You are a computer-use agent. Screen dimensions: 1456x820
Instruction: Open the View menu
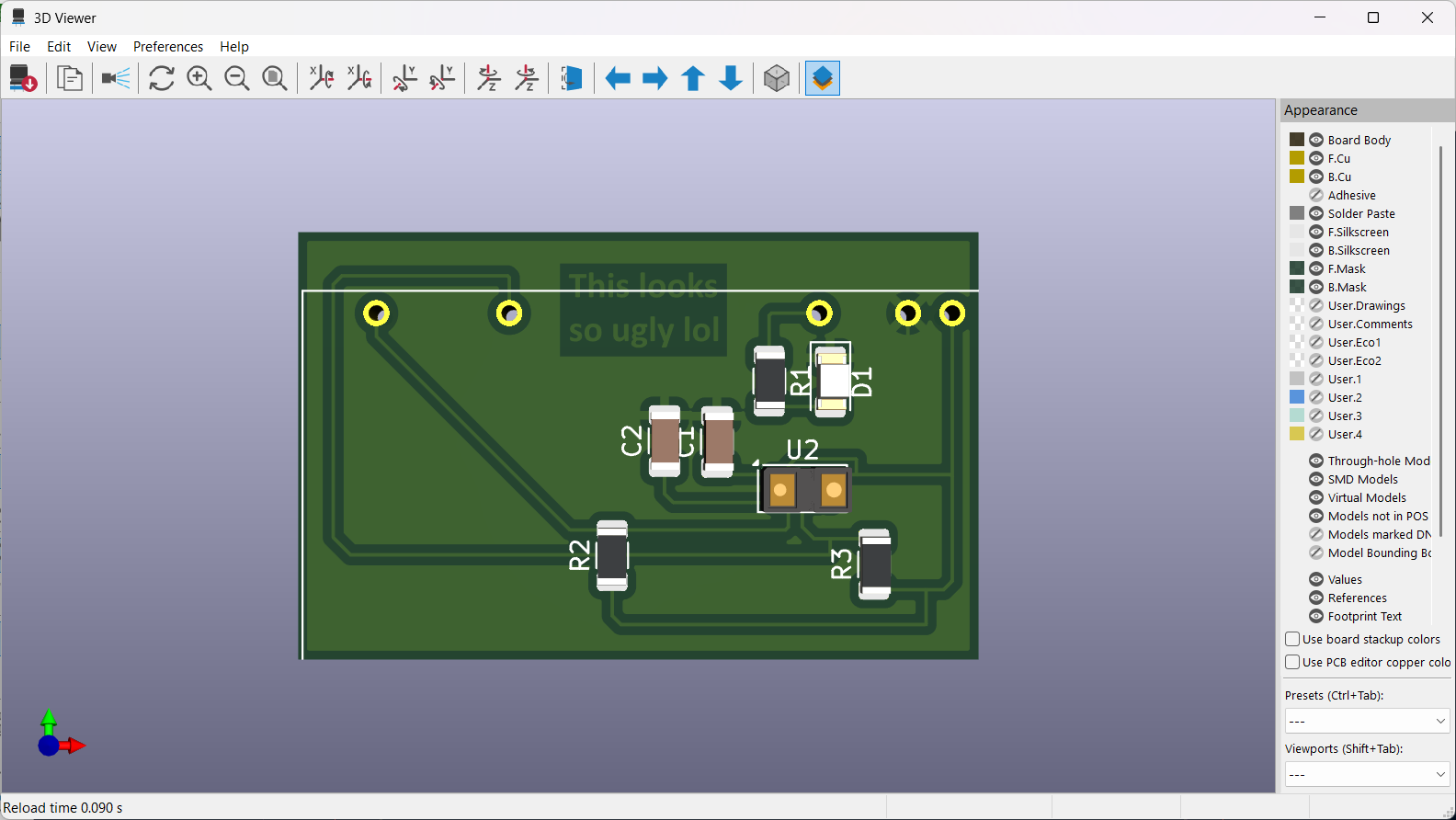point(102,47)
